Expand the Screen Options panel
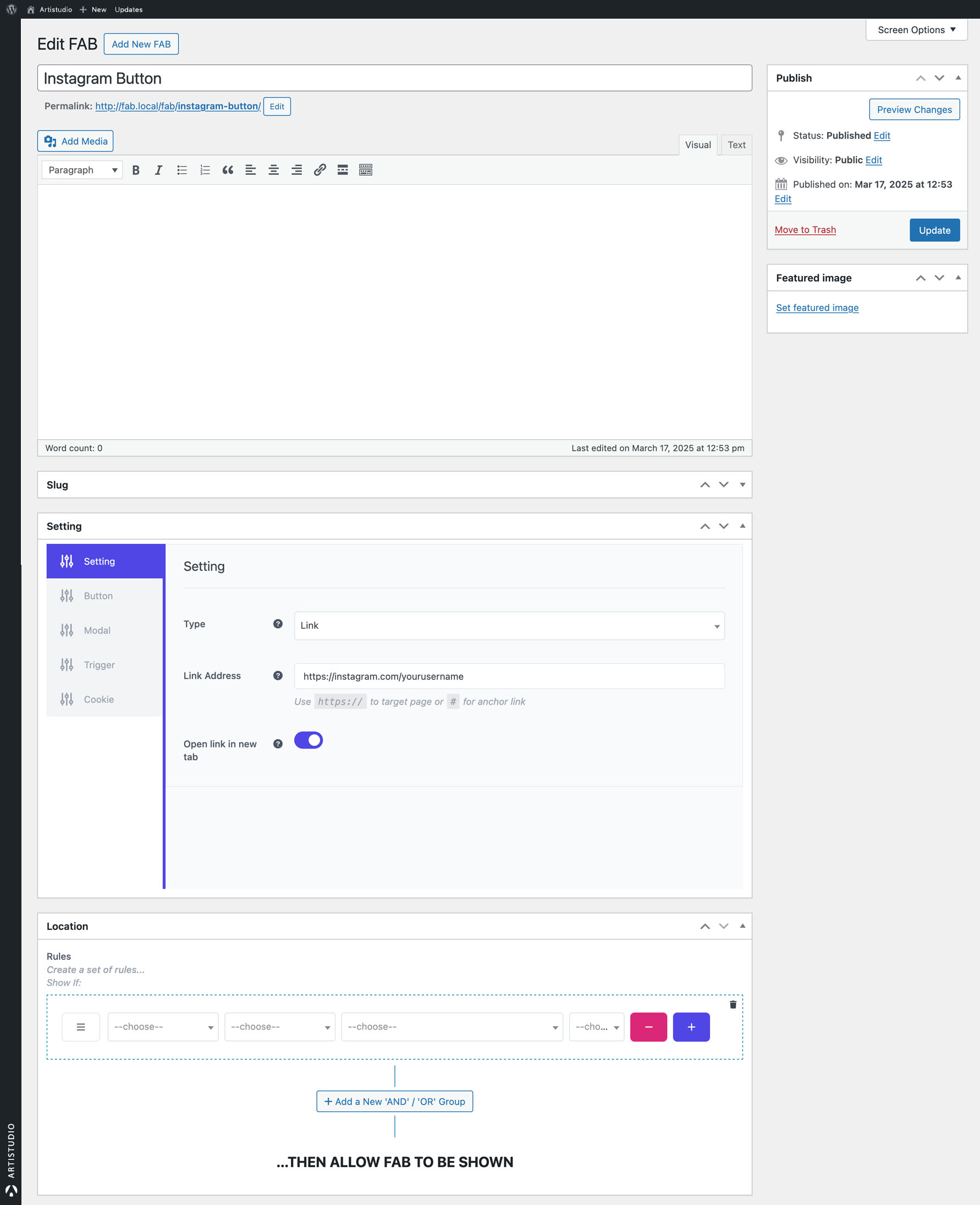This screenshot has height=1205, width=980. (916, 29)
